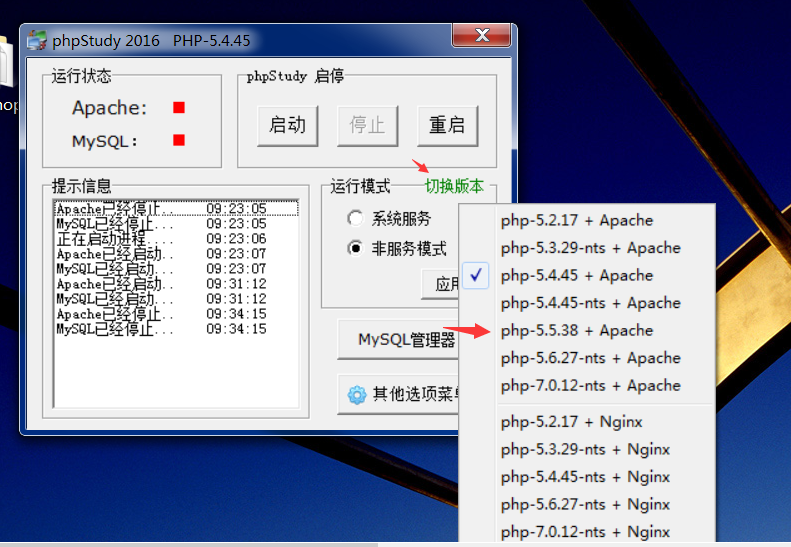Click the MySQL: status label
791x547 pixels.
pos(104,141)
